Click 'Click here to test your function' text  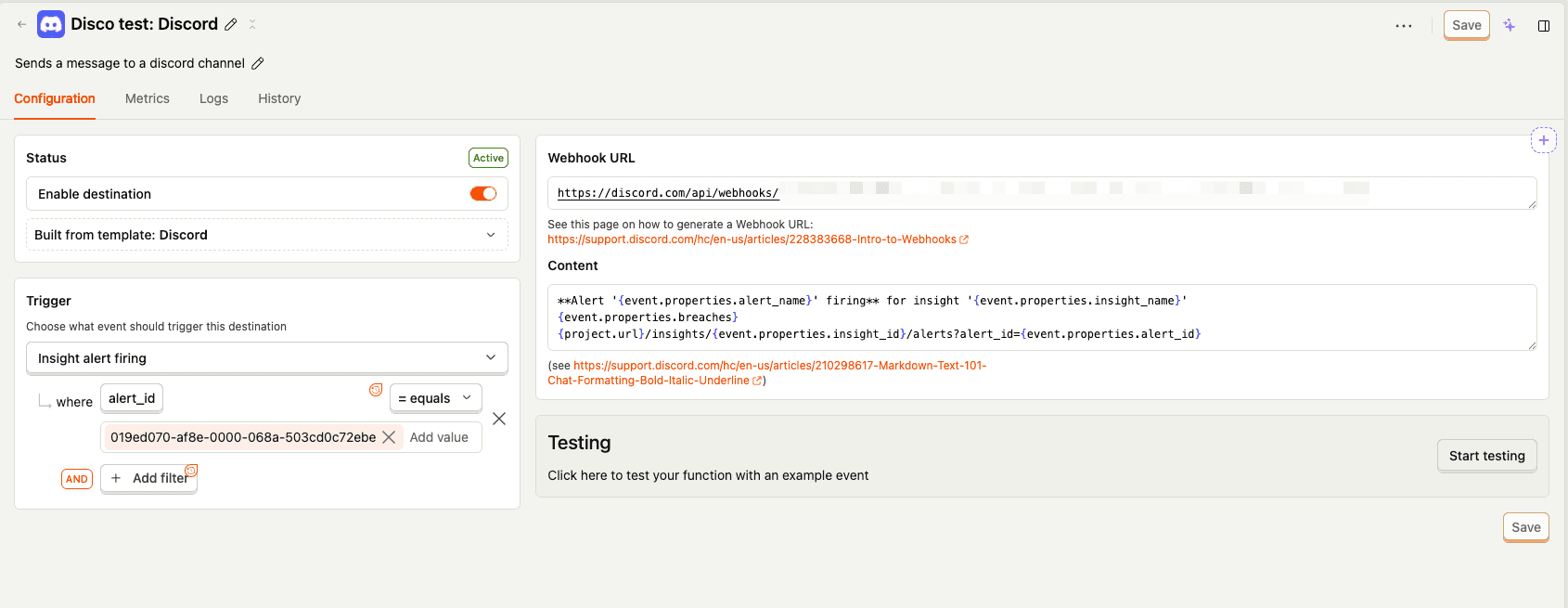pyautogui.click(x=708, y=475)
